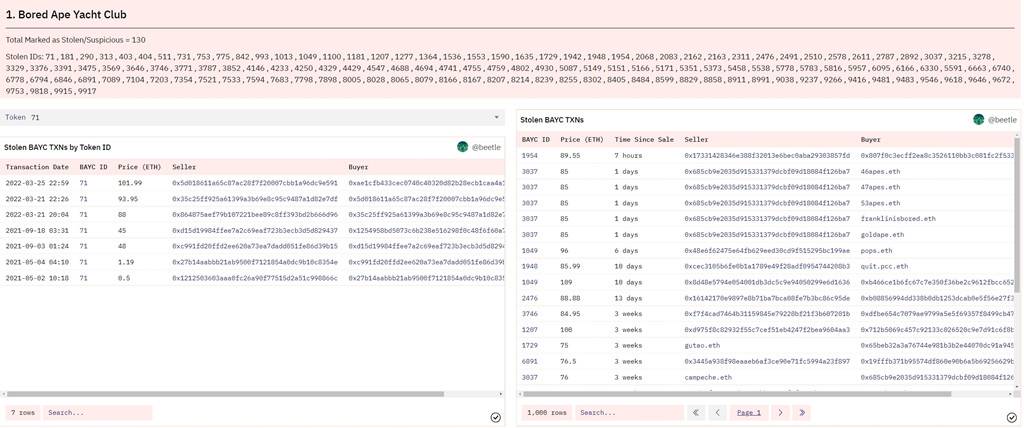This screenshot has width=1024, height=428.
Task: Click the 2022-03-21 22:26 transaction date
Action: [x=37, y=199]
